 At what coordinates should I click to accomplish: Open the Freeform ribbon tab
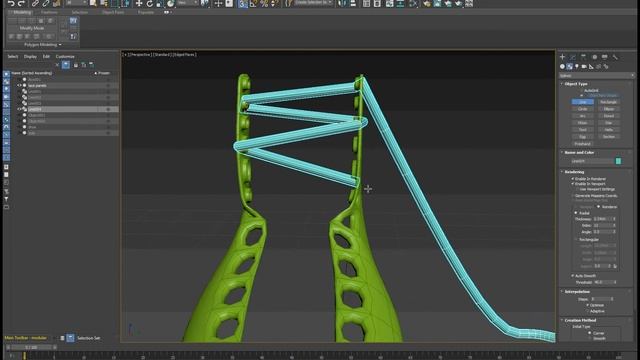click(49, 12)
